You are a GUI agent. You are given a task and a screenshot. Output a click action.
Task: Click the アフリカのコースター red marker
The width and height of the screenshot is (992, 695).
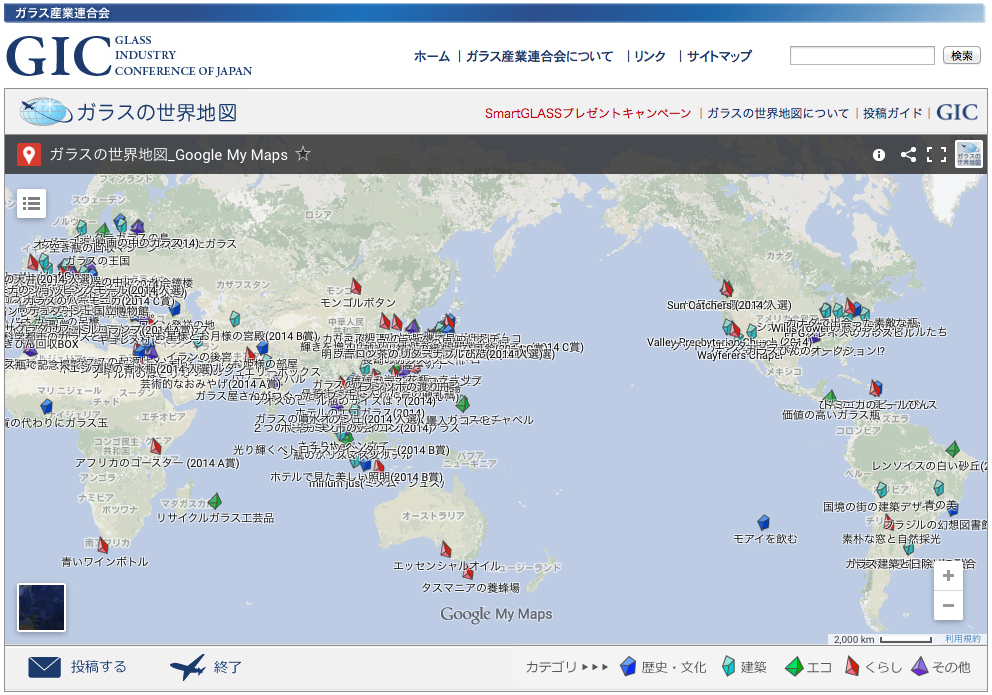(156, 446)
